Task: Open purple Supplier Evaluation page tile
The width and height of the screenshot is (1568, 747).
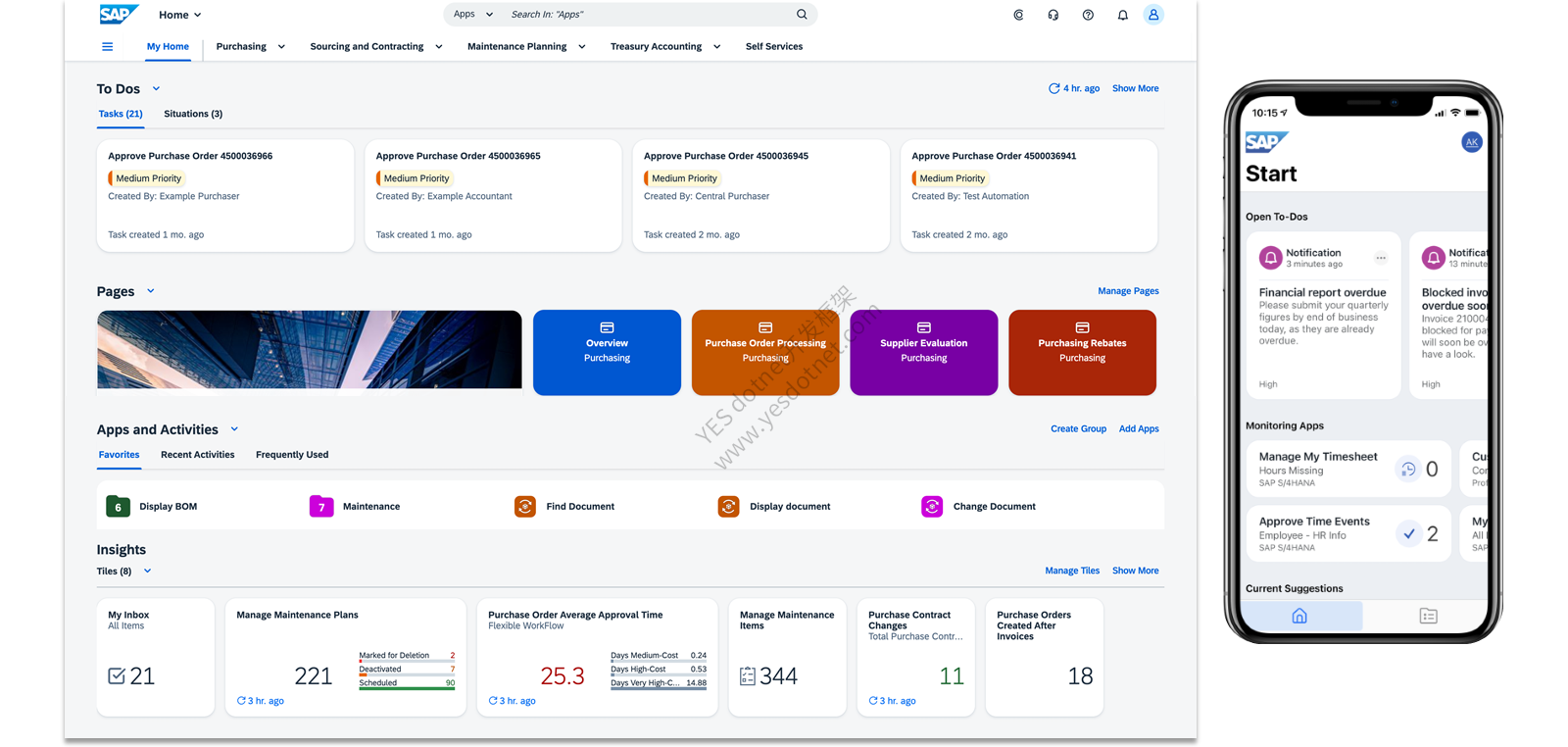Action: coord(924,353)
